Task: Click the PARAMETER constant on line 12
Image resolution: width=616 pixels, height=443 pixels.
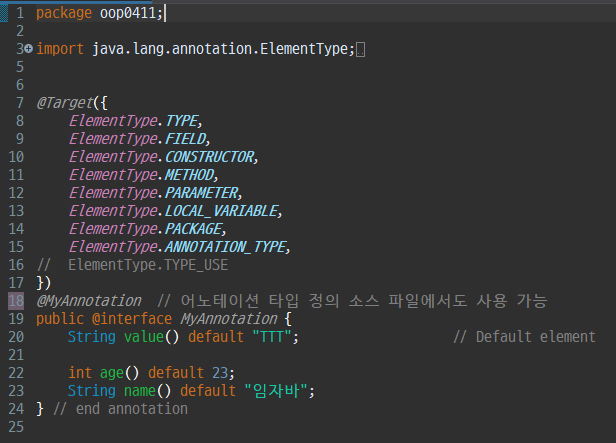Action: tap(201, 193)
